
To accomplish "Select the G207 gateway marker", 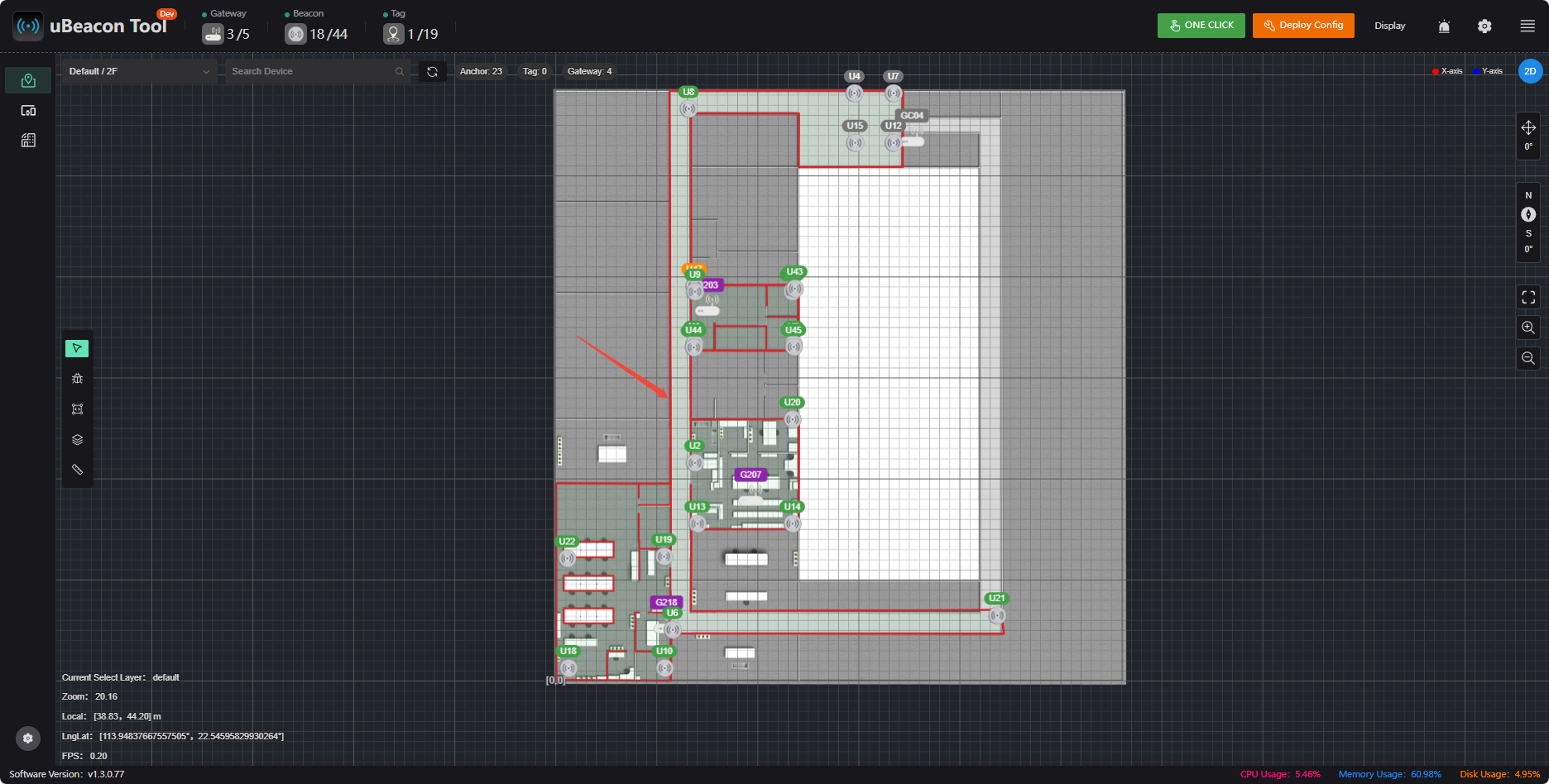I will click(x=751, y=475).
